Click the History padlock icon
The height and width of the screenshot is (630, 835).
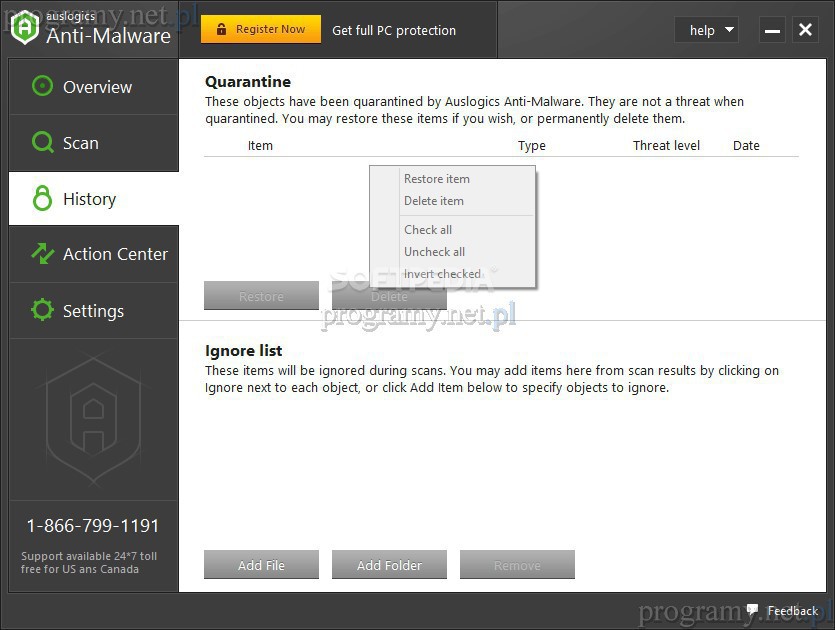(42, 199)
